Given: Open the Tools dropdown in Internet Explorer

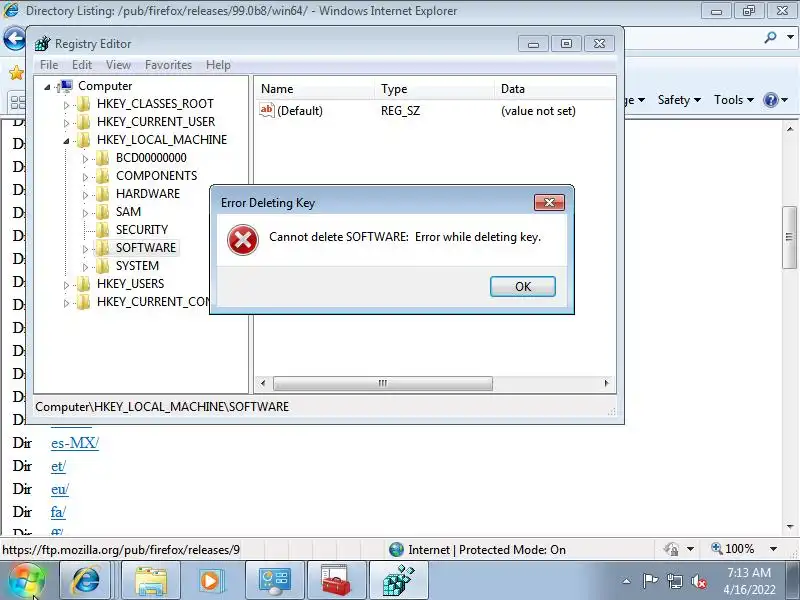Looking at the screenshot, I should pyautogui.click(x=734, y=100).
